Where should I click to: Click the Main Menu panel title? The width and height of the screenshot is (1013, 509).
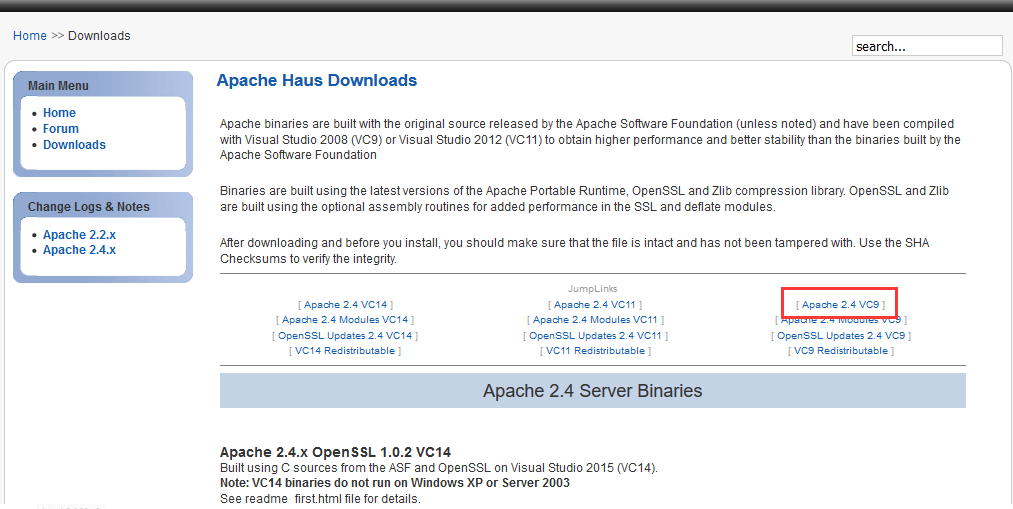(58, 85)
